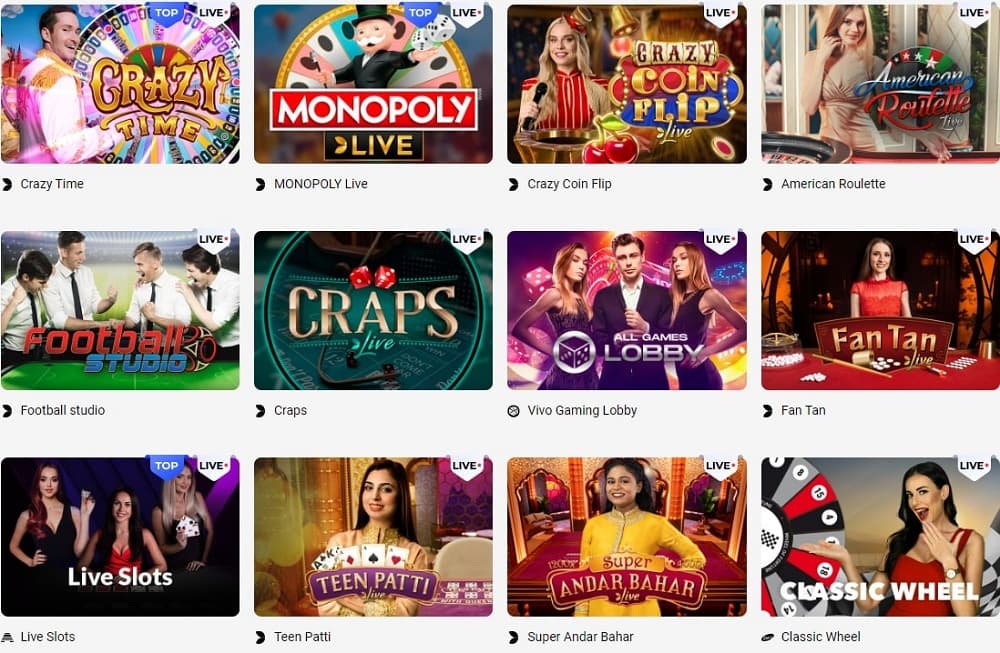Click the Classic Wheel provider icon

pos(768,637)
